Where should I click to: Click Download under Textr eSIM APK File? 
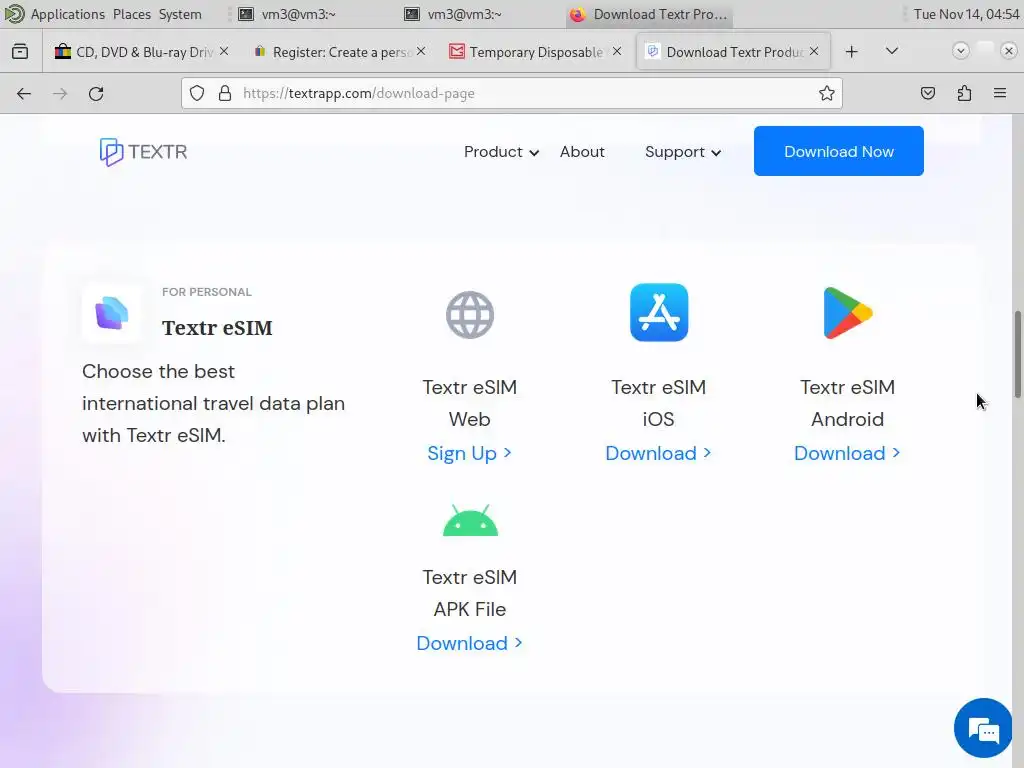[x=470, y=643]
